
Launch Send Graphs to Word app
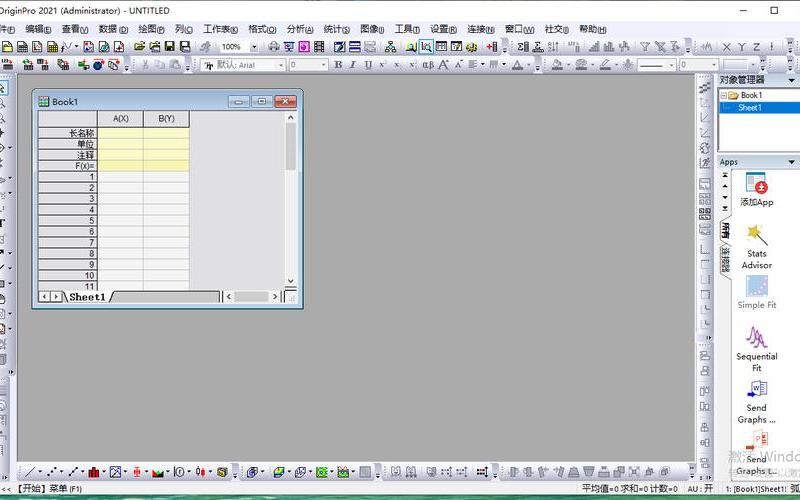756,402
